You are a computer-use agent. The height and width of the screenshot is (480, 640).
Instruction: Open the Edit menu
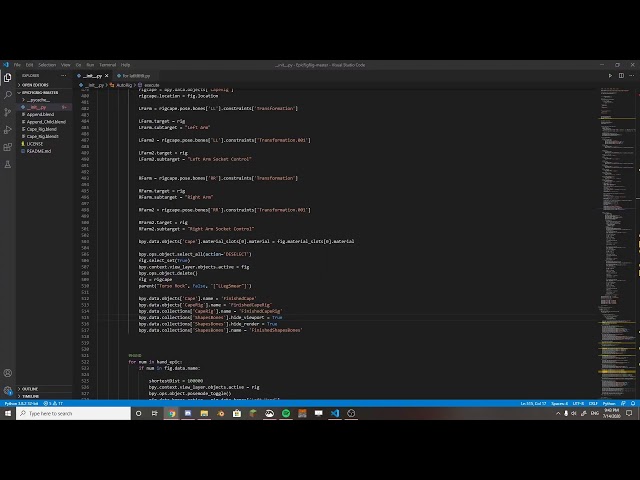tap(29, 65)
